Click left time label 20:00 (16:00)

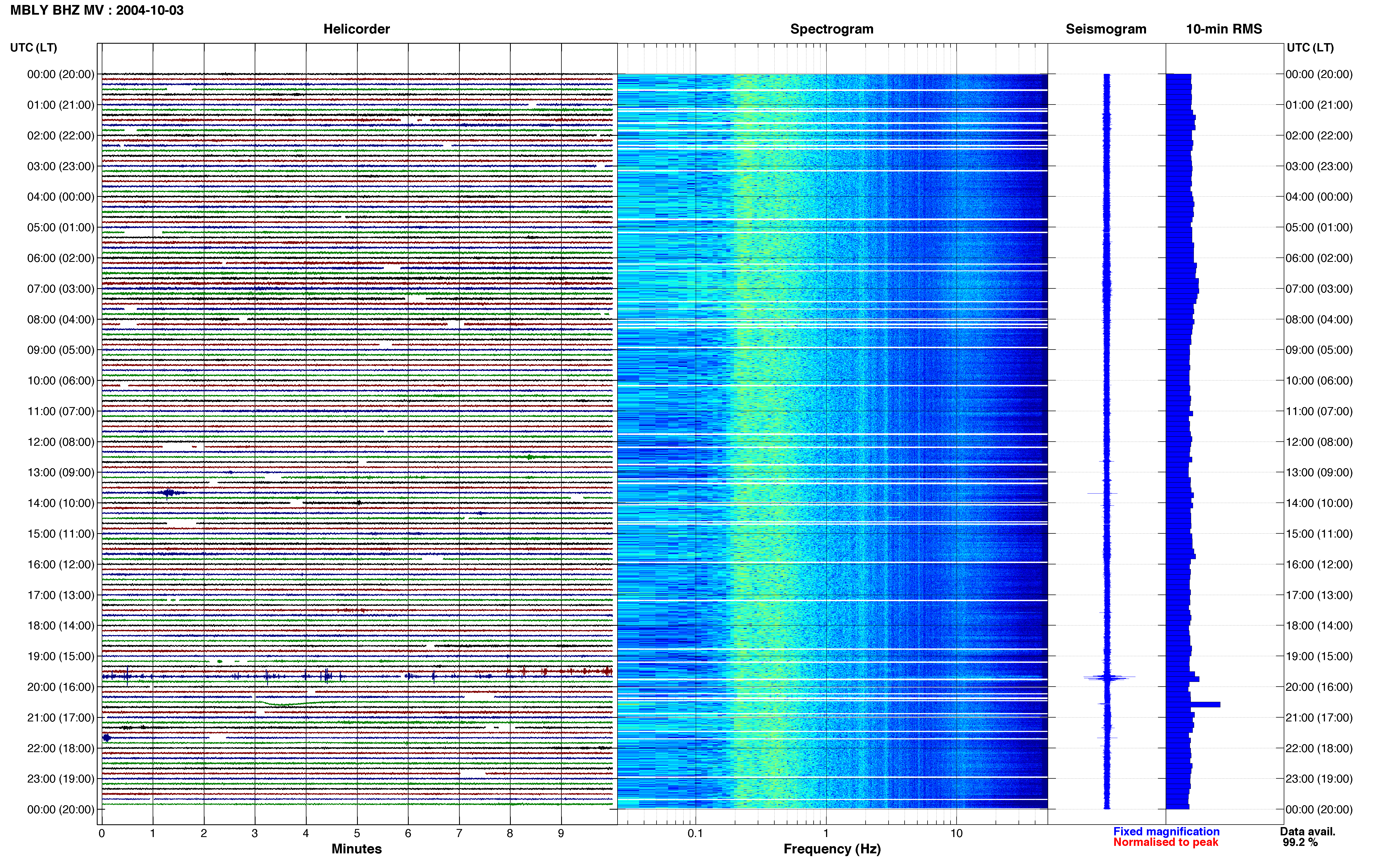(61, 687)
